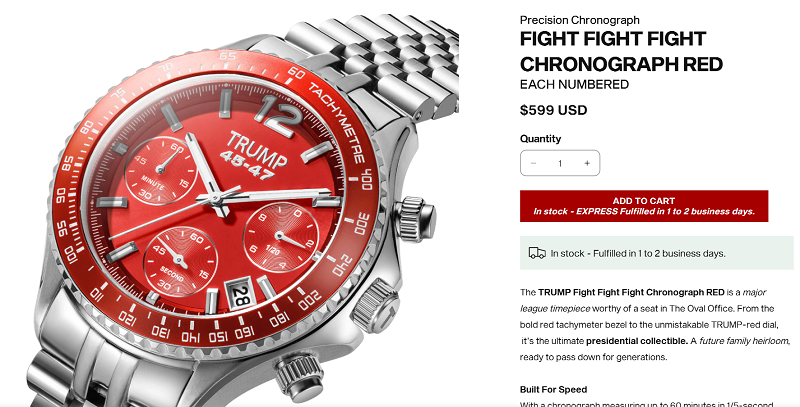Click the SECOND subdial on the watch
This screenshot has height=407, width=800.
[x=181, y=262]
